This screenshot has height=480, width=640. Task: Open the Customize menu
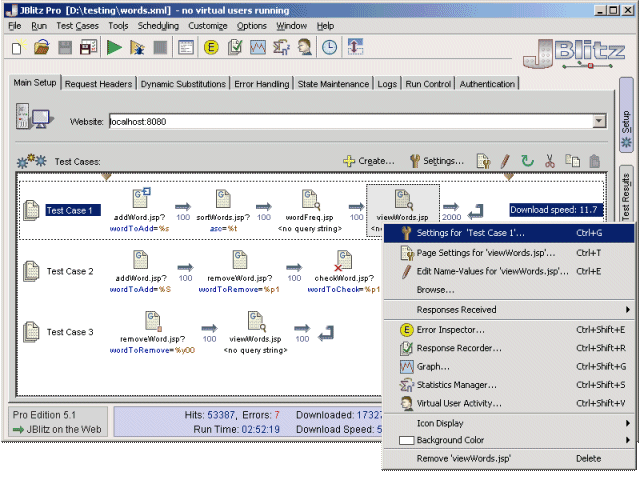tap(207, 26)
